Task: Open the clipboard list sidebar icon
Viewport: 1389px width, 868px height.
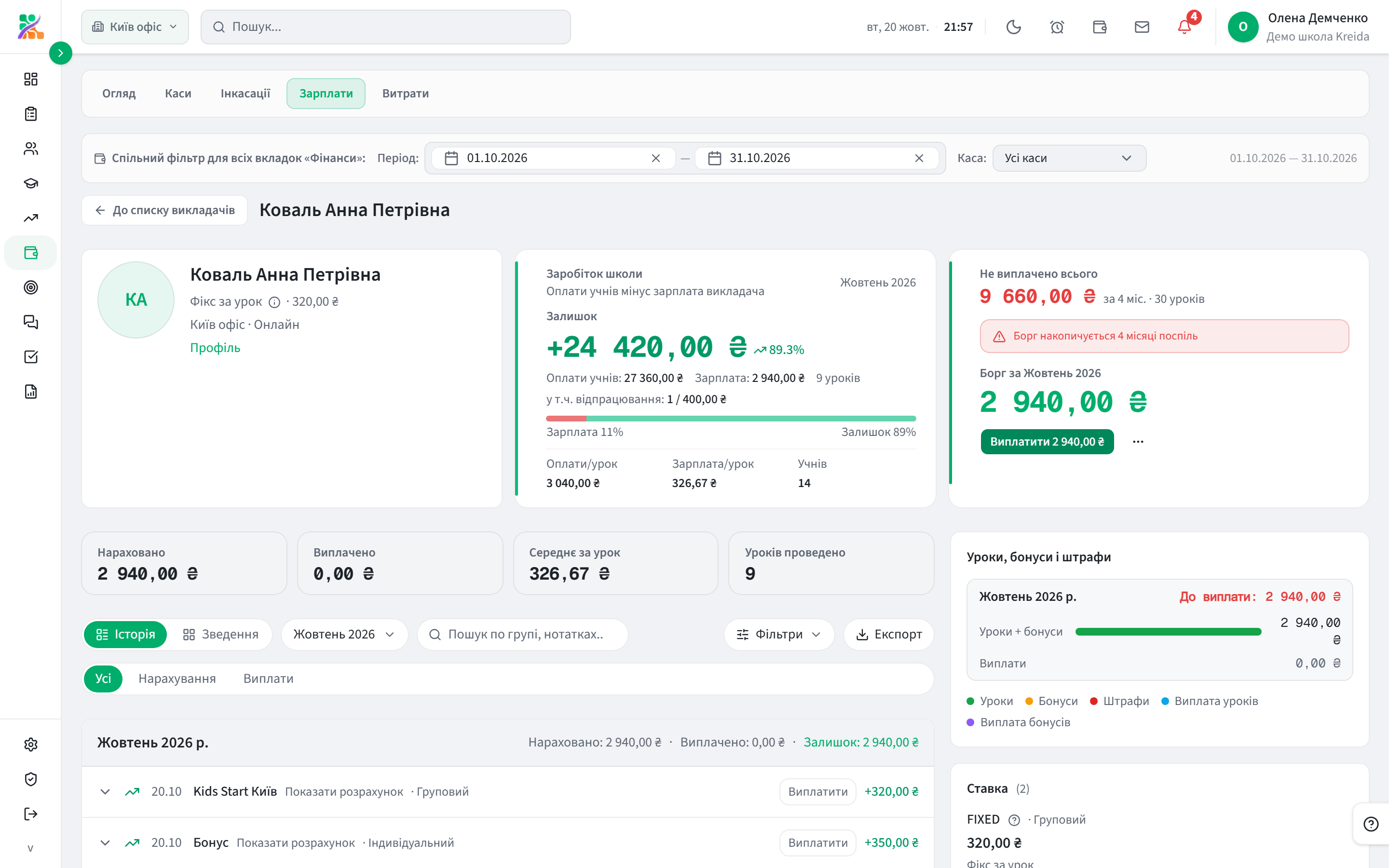Action: [x=31, y=114]
